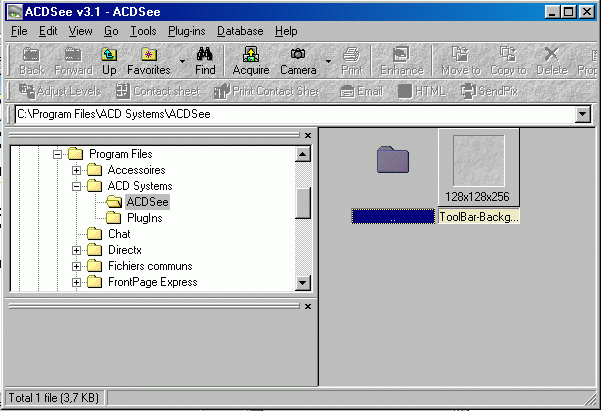Screen dimensions: 601x411
Task: Click the 'Total 1 file (3,7 KB)' status text
Action: pyautogui.click(x=54, y=398)
